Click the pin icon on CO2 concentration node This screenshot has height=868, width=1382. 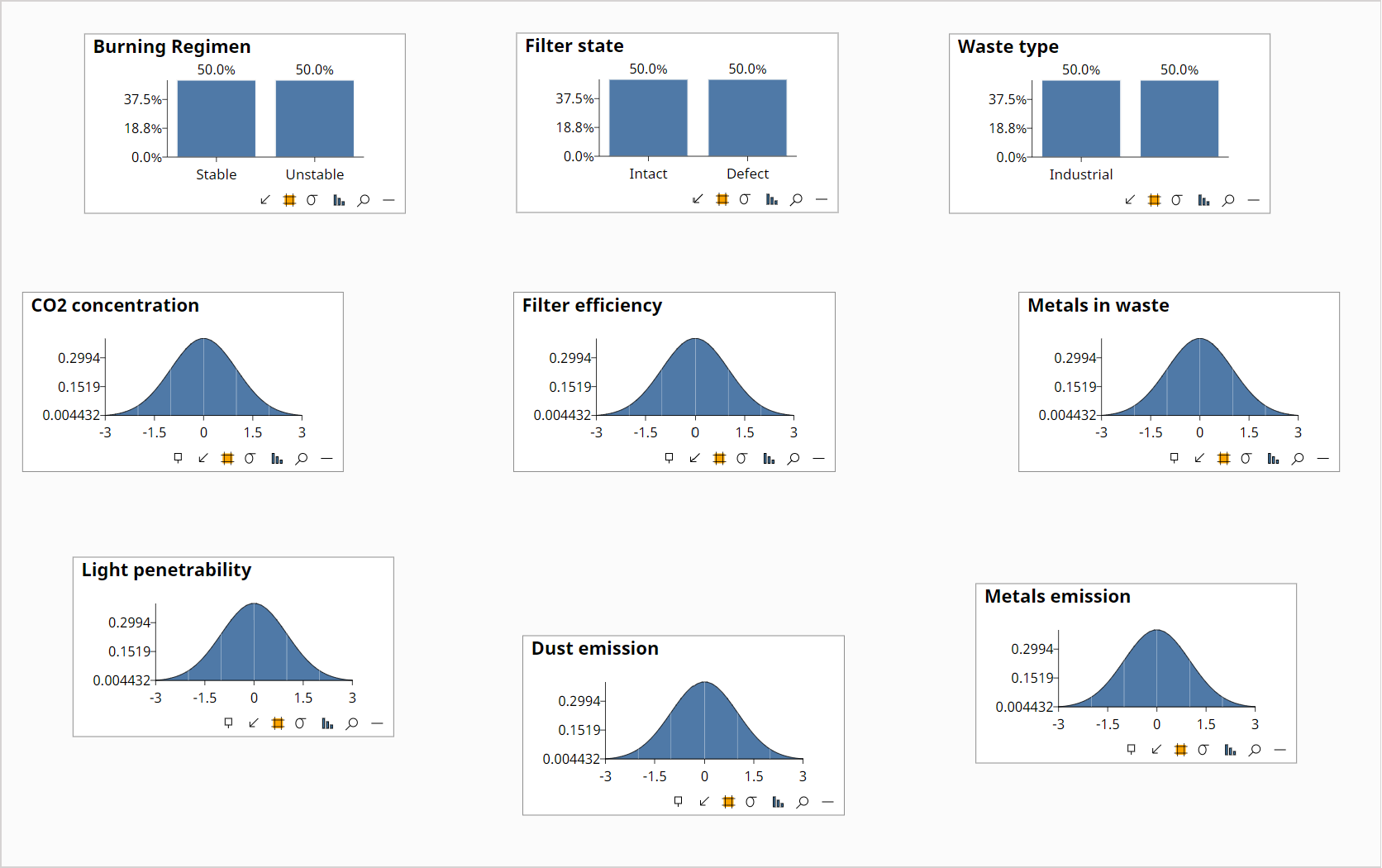[178, 458]
